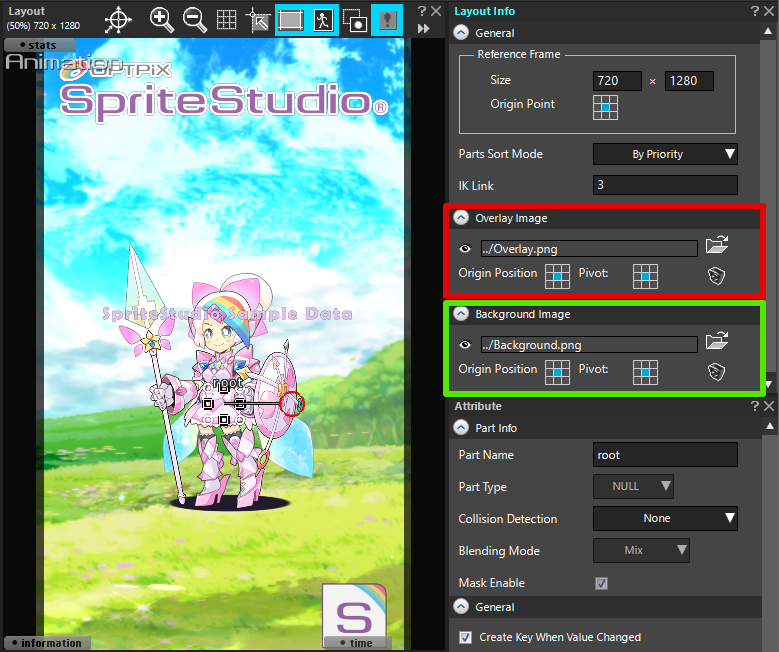Open Collision Detection dropdown

(x=665, y=518)
